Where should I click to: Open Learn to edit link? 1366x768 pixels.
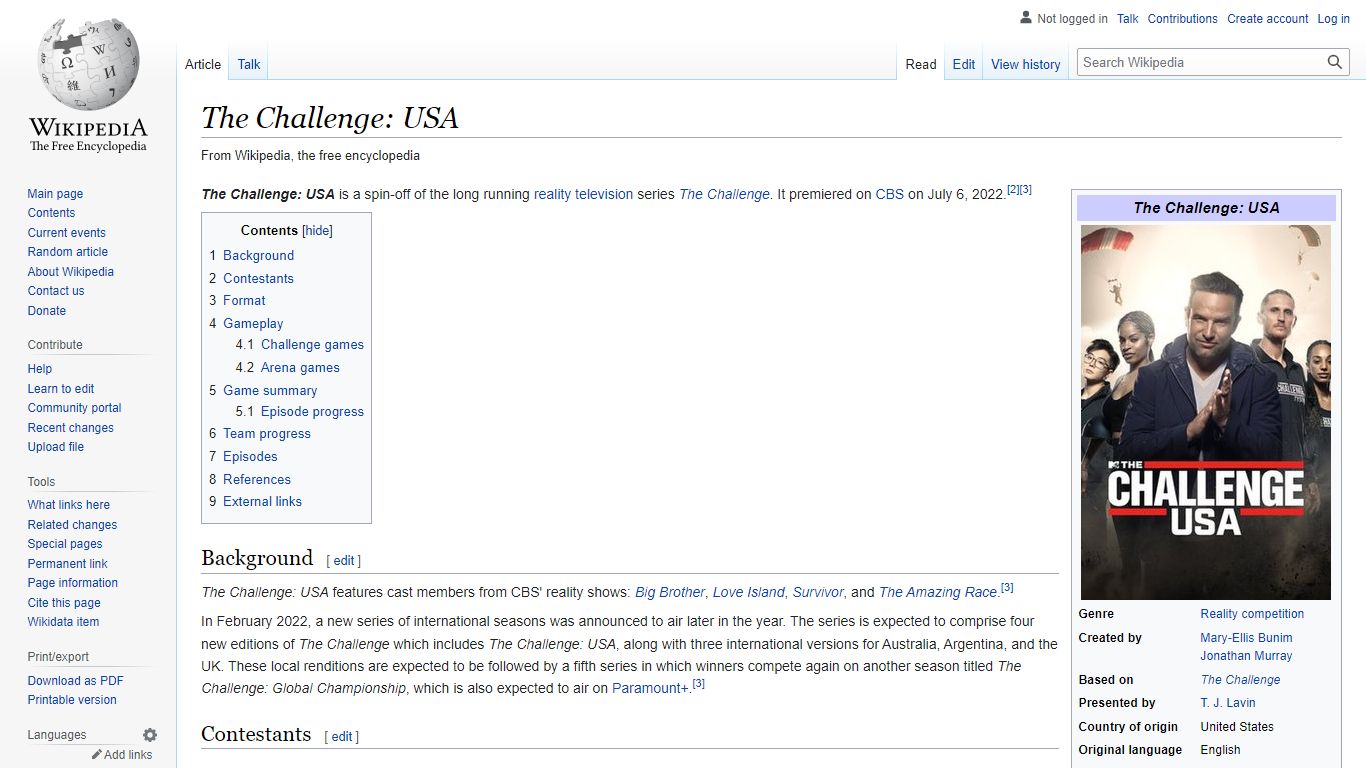point(61,389)
